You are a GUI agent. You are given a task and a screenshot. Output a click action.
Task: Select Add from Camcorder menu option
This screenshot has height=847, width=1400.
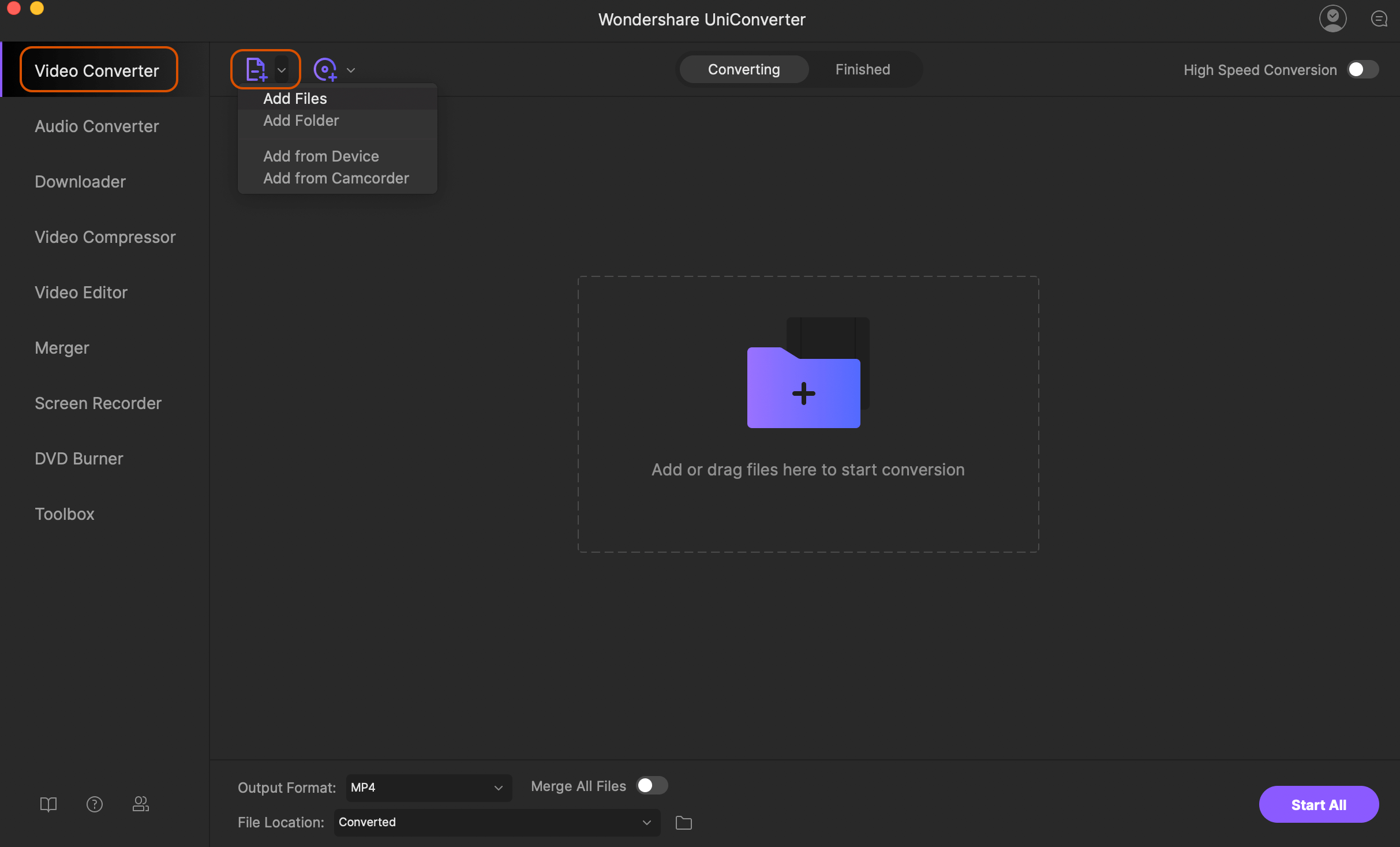[336, 177]
